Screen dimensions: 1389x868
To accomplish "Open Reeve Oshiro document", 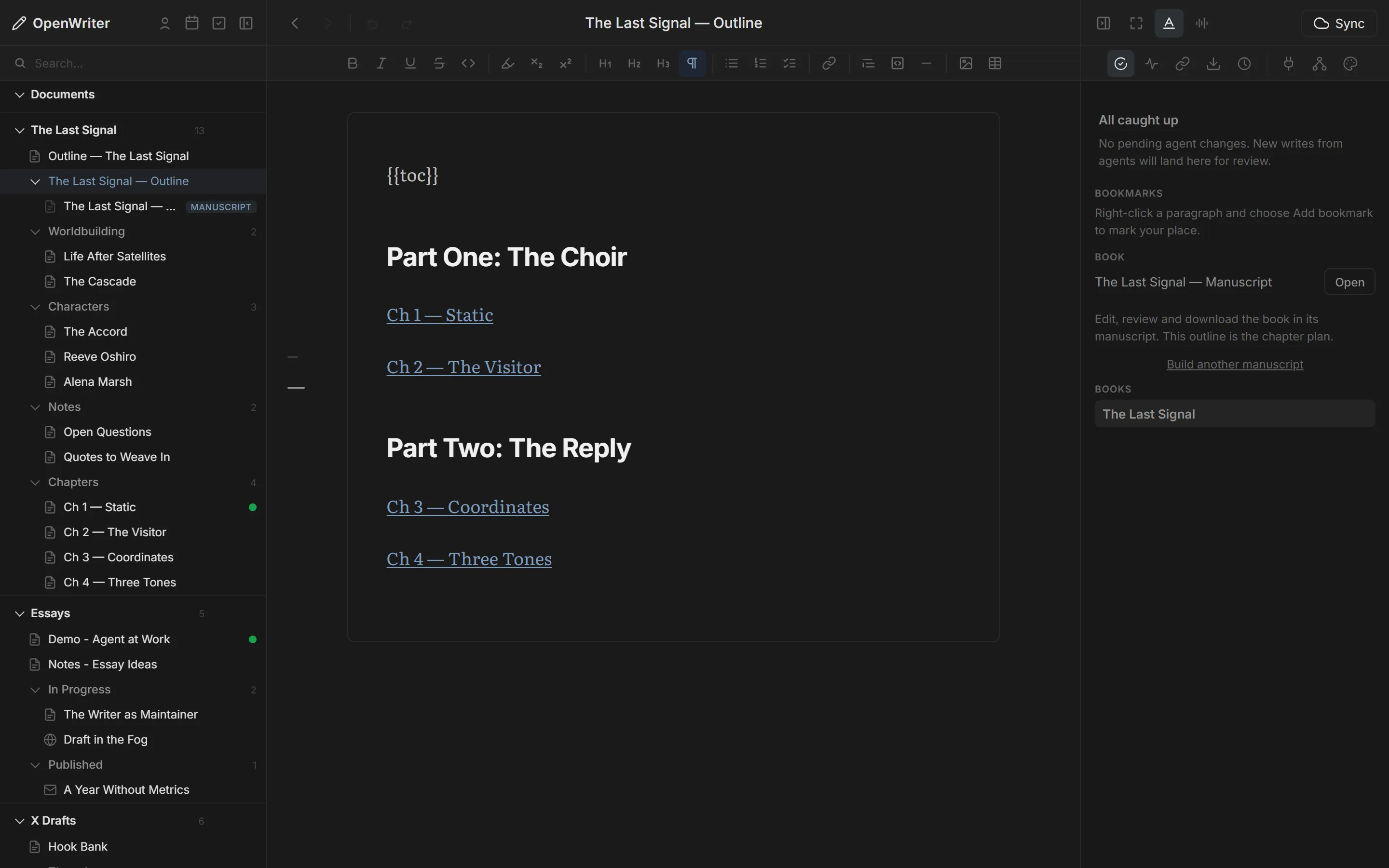I will 133,356.
